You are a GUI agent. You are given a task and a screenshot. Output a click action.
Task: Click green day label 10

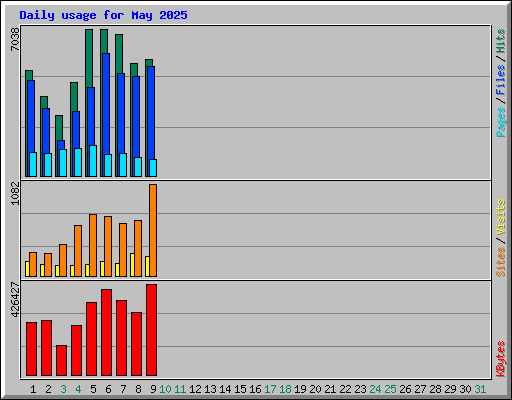tap(165, 389)
